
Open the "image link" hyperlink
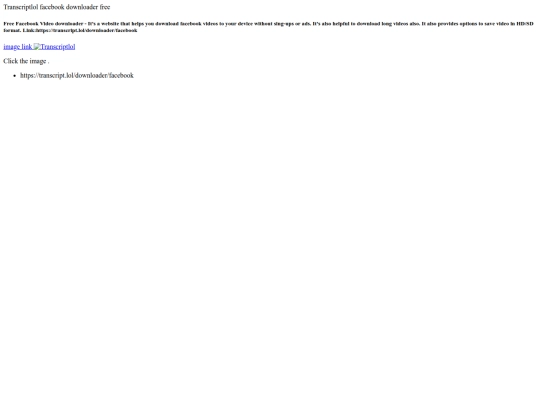coord(18,46)
